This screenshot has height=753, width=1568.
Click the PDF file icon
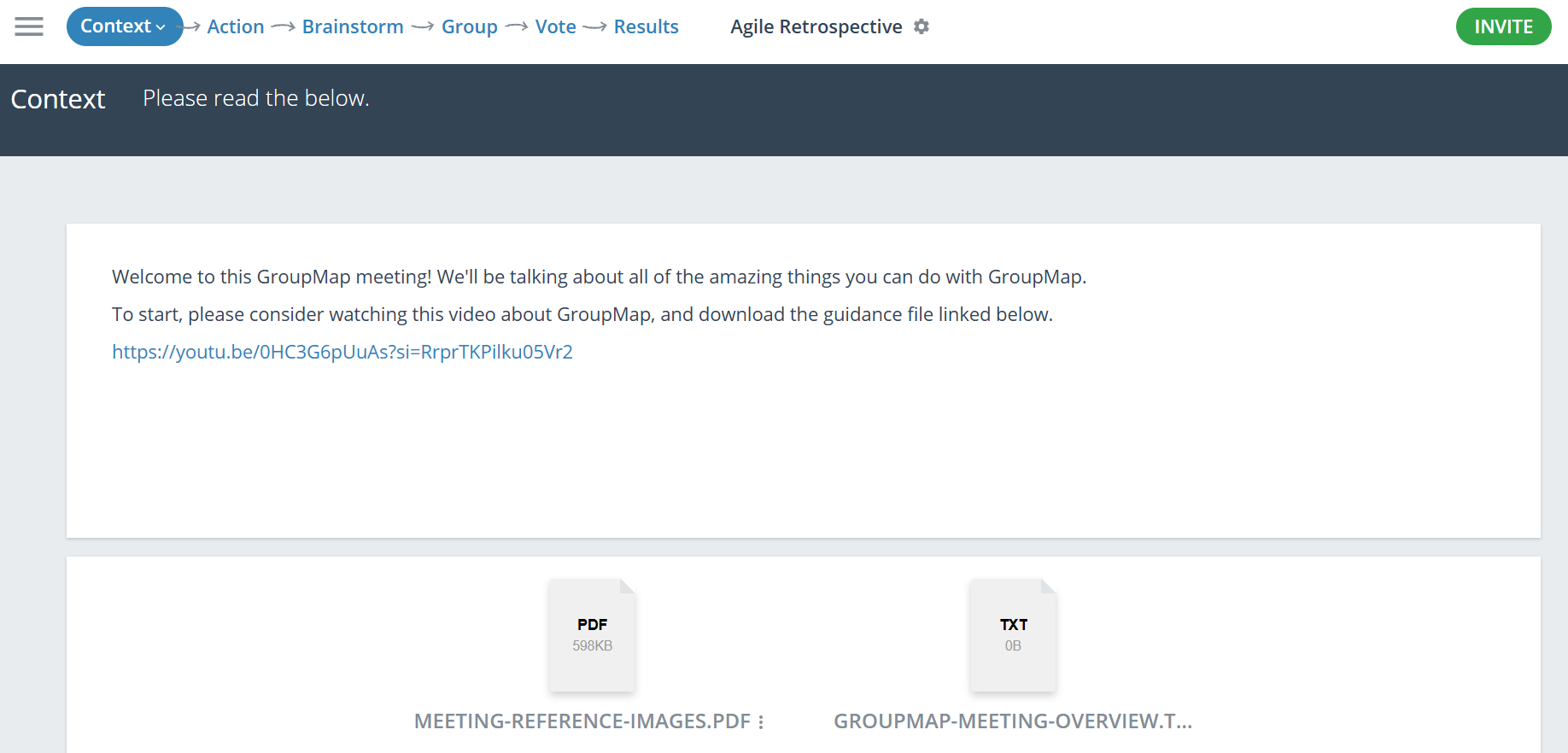pyautogui.click(x=592, y=635)
